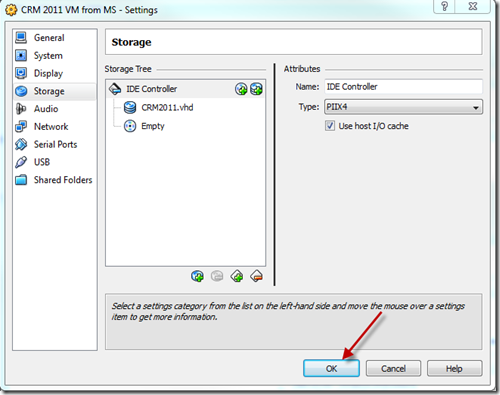Confirm settings with OK button

coord(331,368)
